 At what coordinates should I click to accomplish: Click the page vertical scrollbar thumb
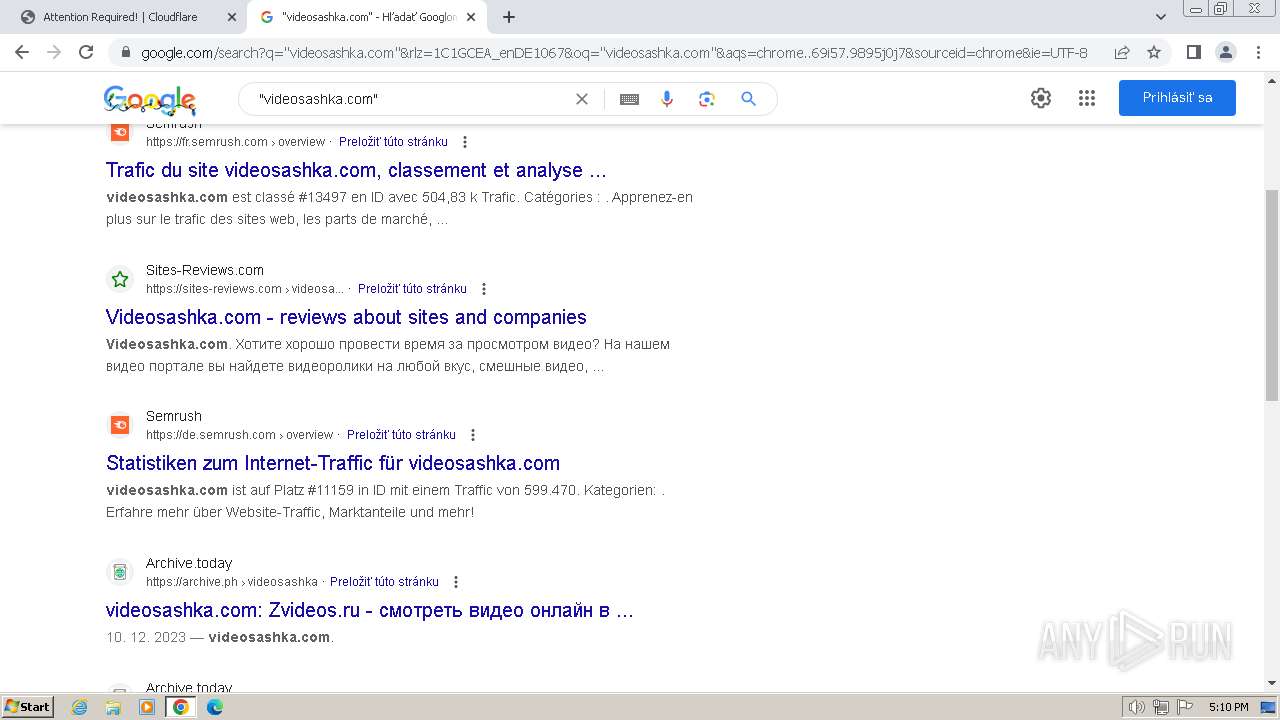(1271, 295)
